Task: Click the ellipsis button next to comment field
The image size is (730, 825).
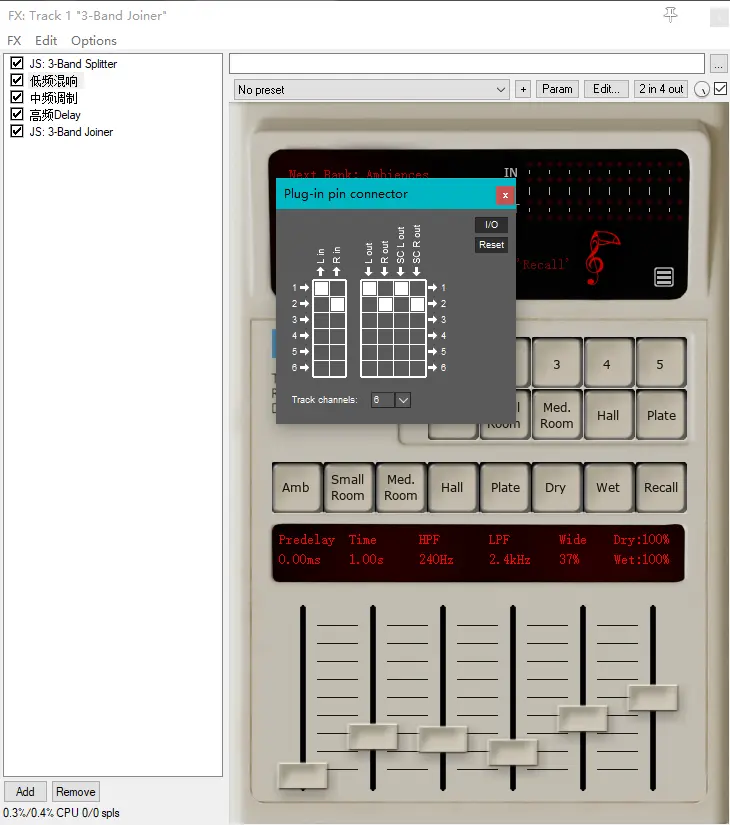Action: (x=719, y=63)
